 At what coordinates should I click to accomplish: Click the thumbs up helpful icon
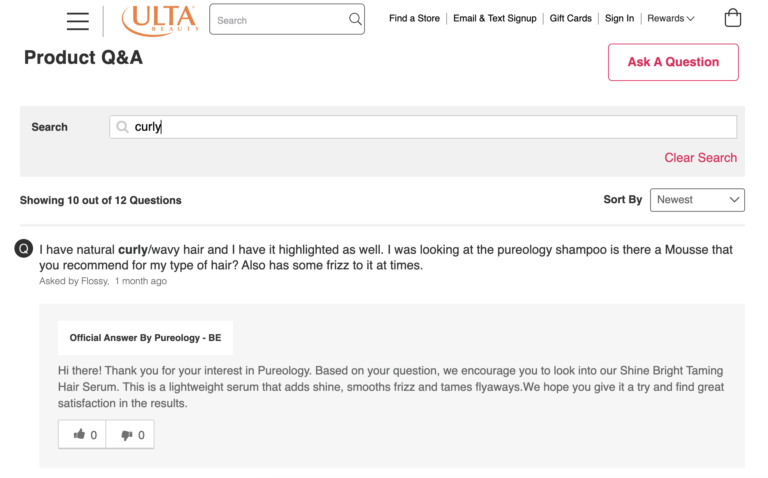(81, 434)
